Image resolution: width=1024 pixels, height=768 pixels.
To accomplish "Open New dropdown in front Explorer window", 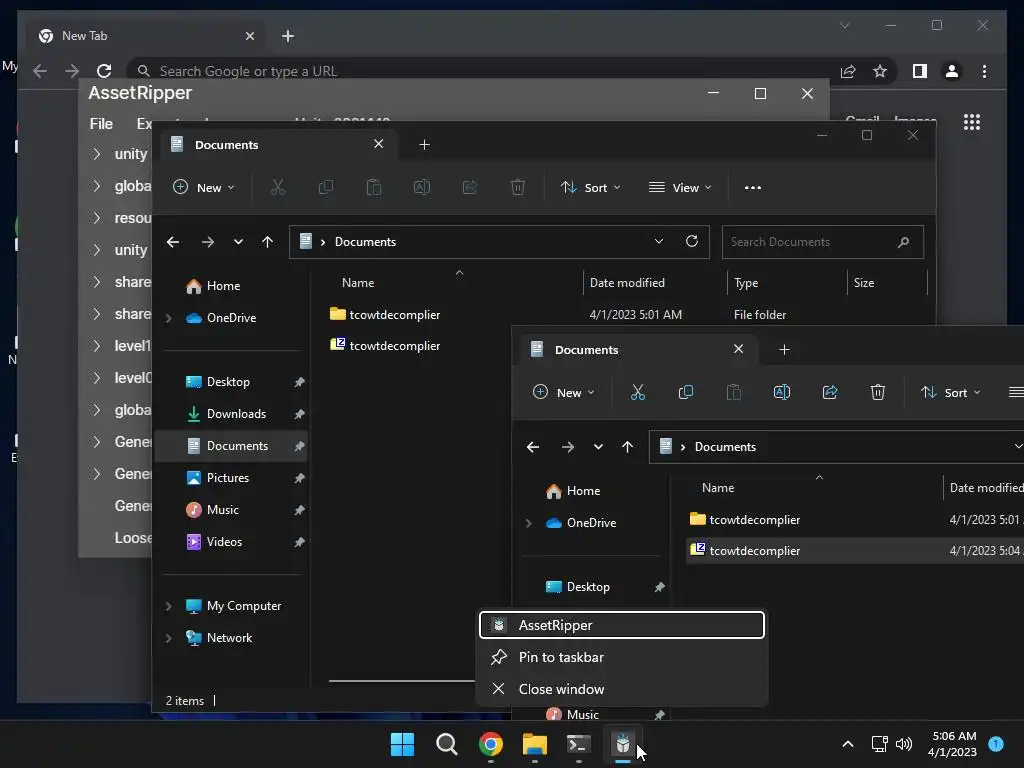I will [564, 392].
